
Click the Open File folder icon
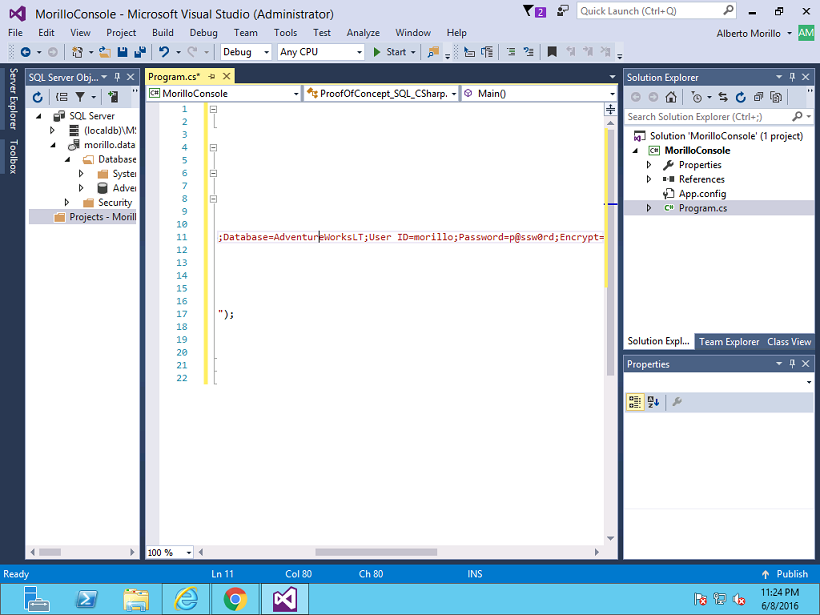(x=105, y=52)
